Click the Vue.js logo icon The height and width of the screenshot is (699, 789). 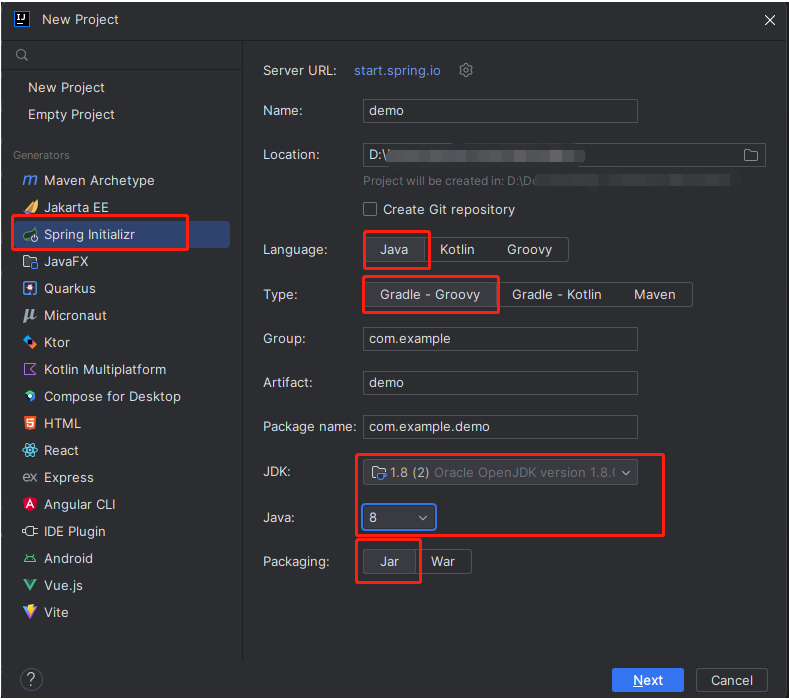click(x=30, y=585)
